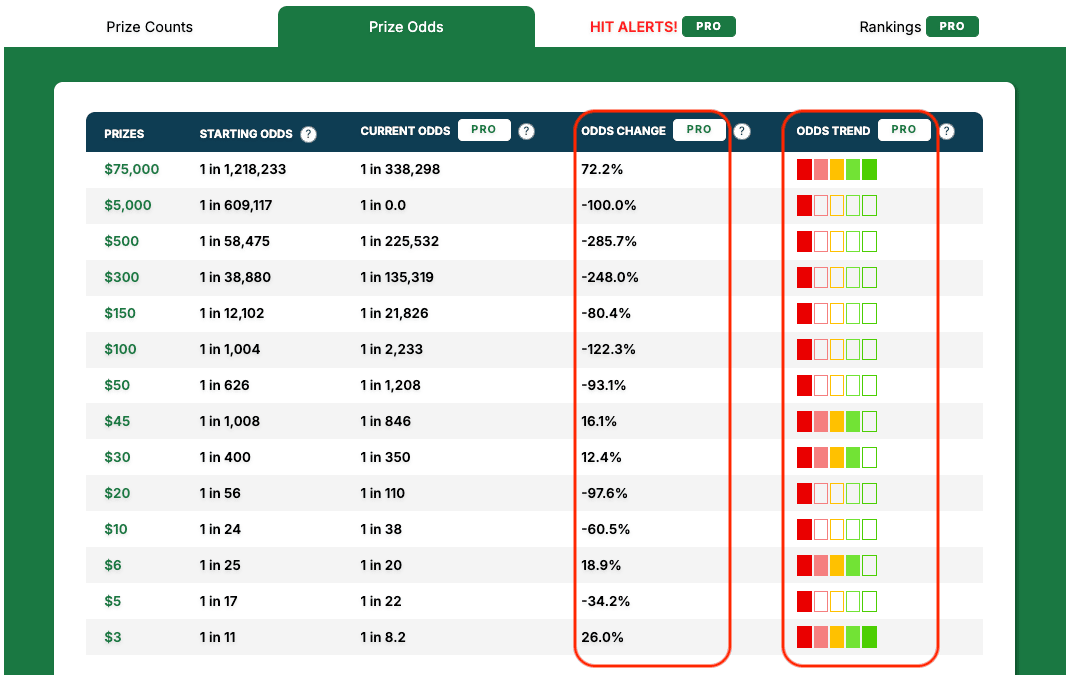The image size is (1068, 675).
Task: Click the $75,000 prize link
Action: pos(131,169)
